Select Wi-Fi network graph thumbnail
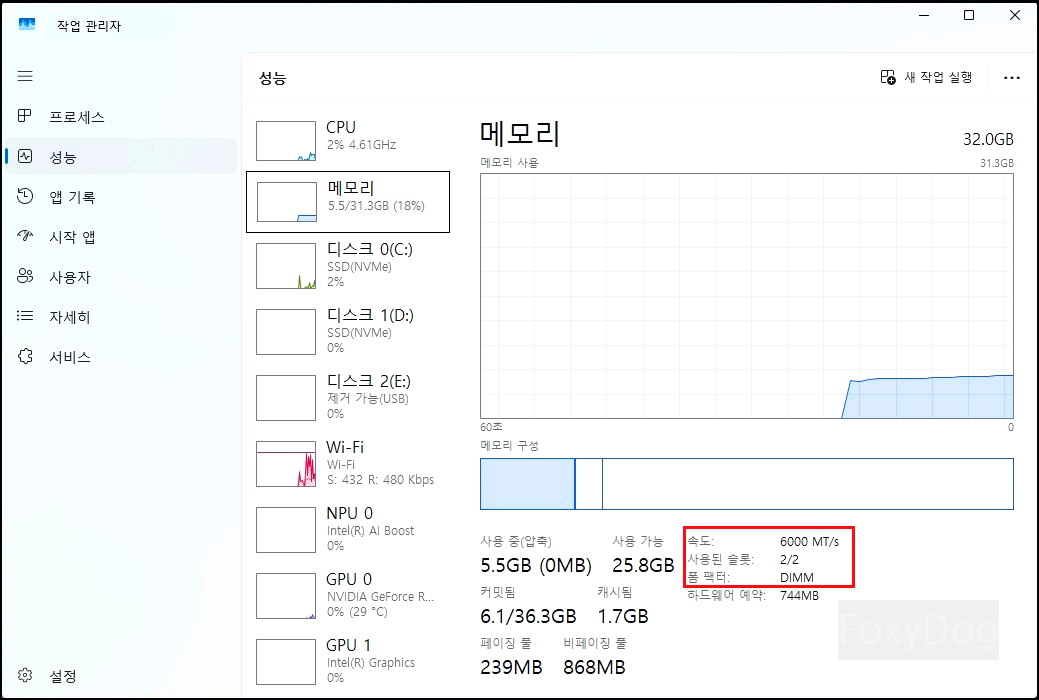 (x=286, y=464)
